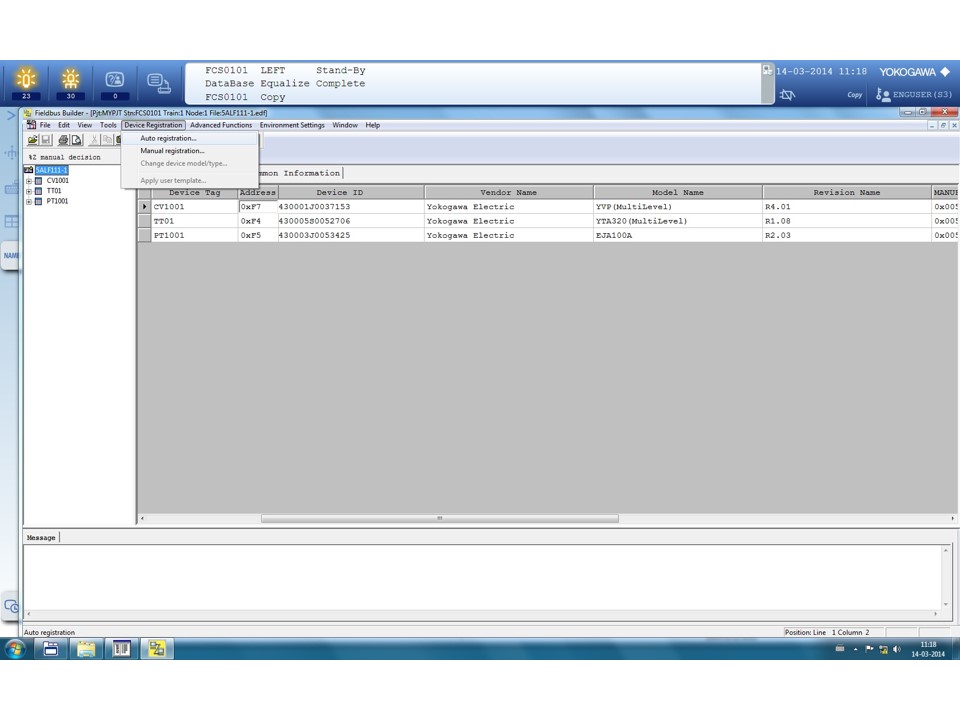Choose Manual registration from Device Registration menu
Screen dimensions: 960x720
pyautogui.click(x=170, y=151)
